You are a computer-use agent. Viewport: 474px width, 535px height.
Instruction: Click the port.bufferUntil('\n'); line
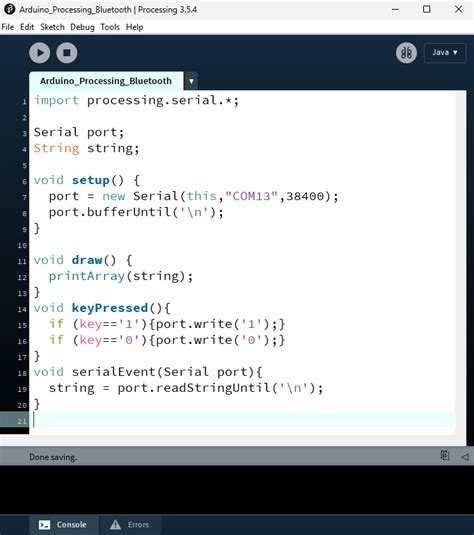click(x=136, y=212)
